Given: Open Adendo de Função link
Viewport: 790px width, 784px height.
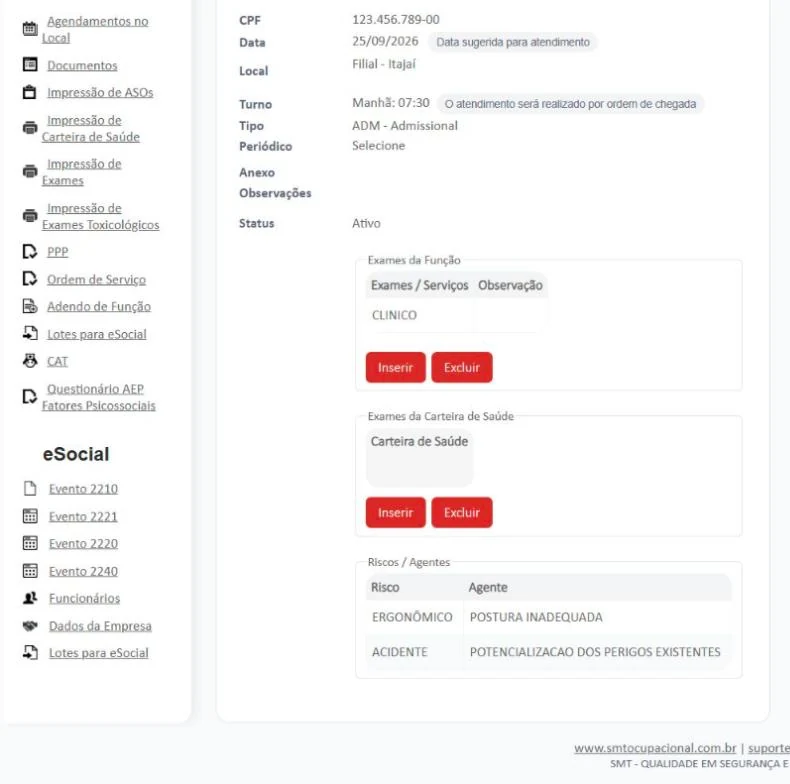Looking at the screenshot, I should pos(99,306).
